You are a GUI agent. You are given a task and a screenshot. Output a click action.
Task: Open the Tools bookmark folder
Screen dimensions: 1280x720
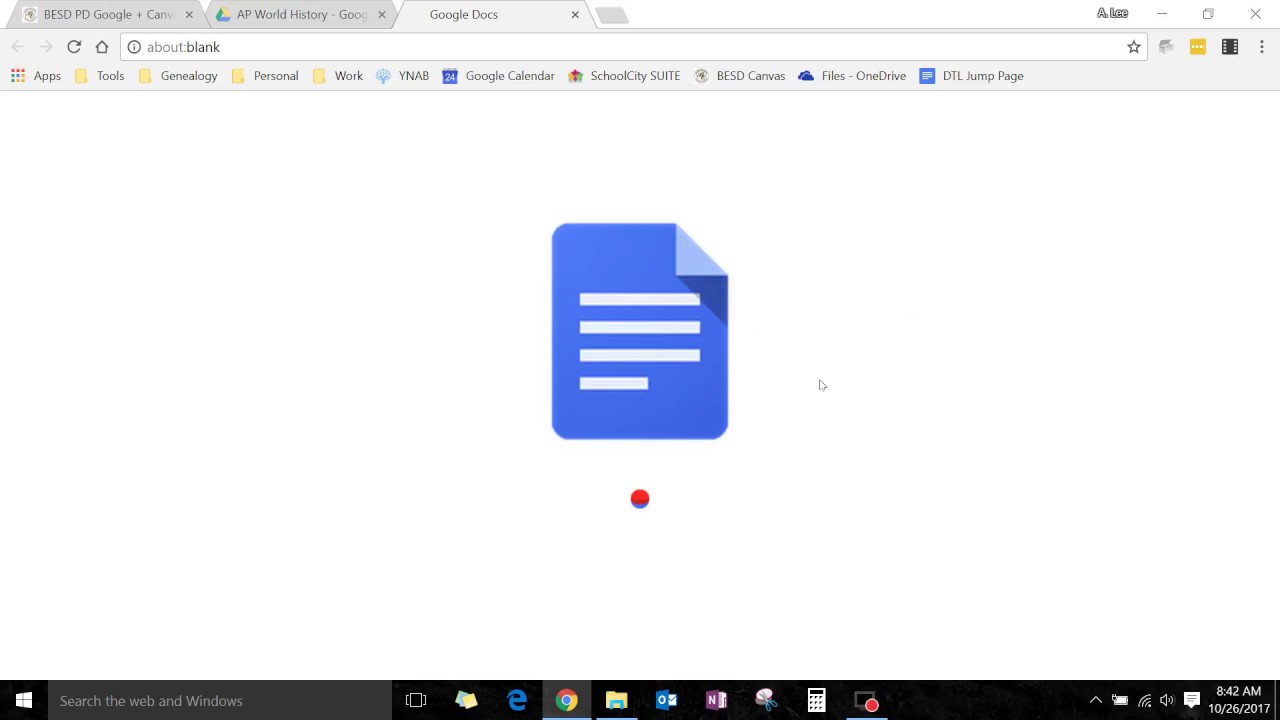[x=99, y=76]
